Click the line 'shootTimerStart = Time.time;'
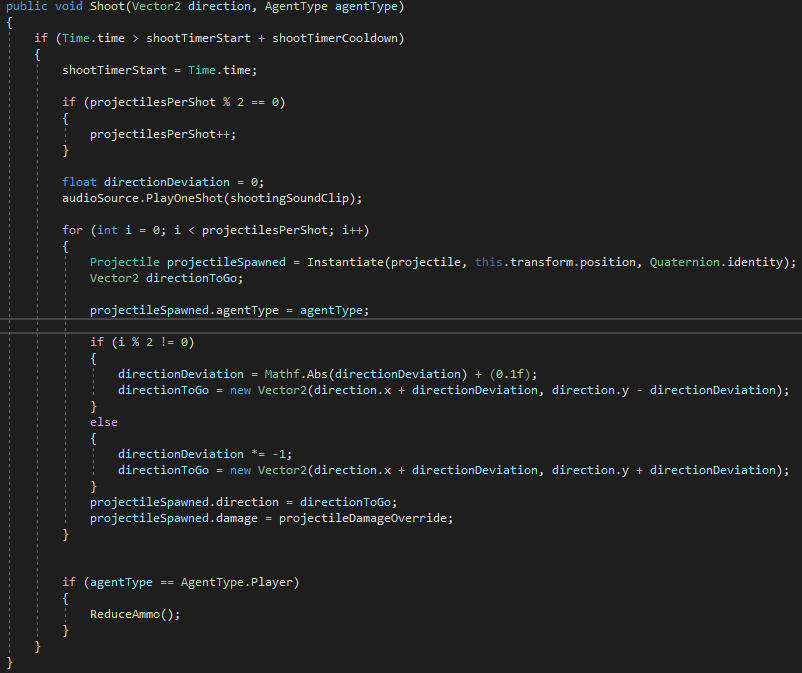Viewport: 802px width, 673px height. tap(160, 70)
